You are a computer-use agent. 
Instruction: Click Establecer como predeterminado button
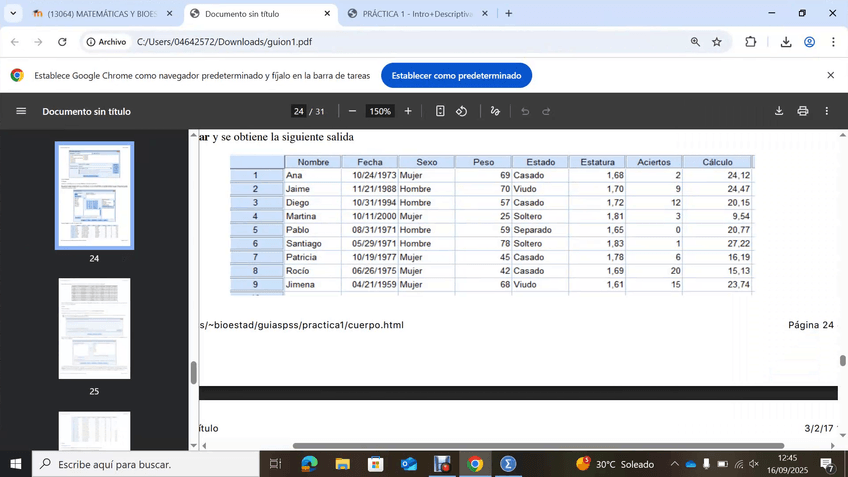coord(456,75)
